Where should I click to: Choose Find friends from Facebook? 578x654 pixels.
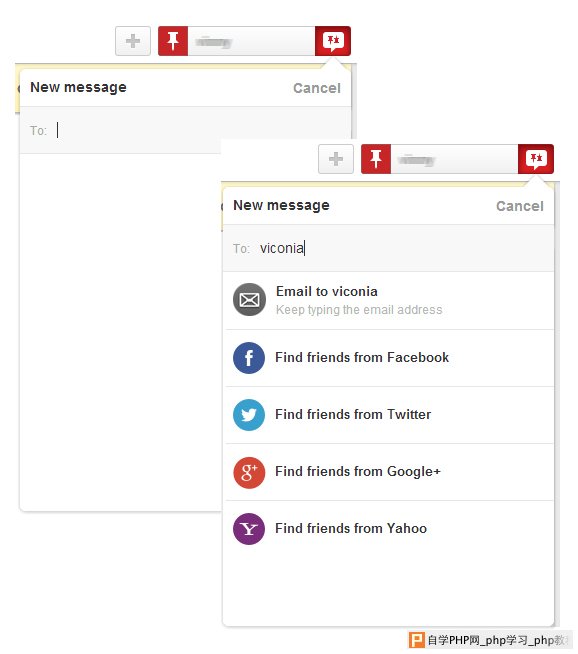coord(388,358)
